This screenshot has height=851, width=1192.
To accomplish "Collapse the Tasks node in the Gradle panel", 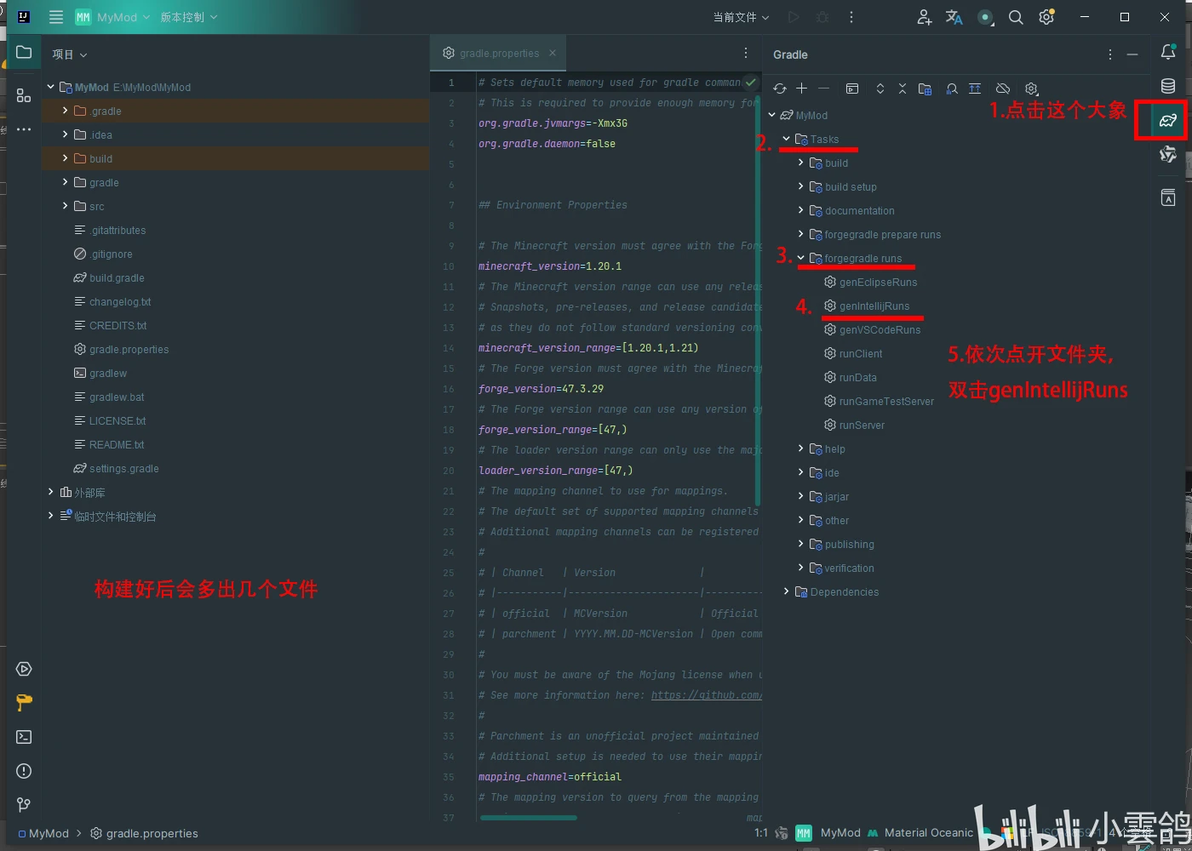I will click(x=786, y=138).
